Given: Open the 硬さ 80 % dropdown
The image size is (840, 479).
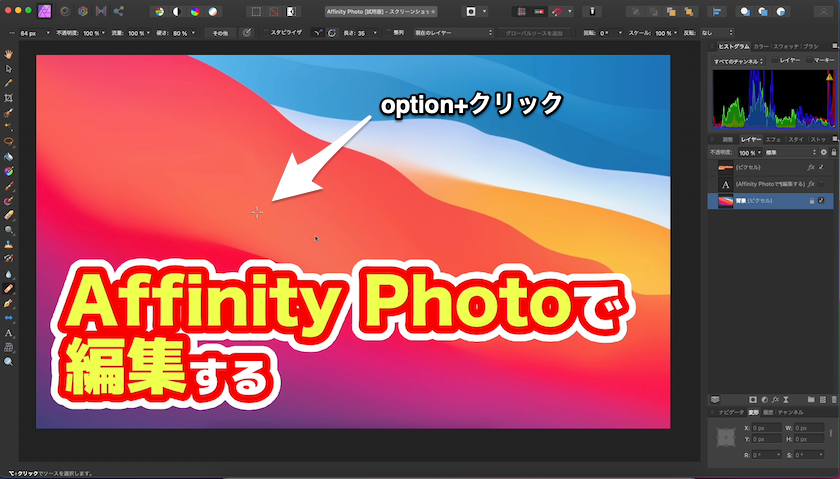Looking at the screenshot, I should [184, 33].
